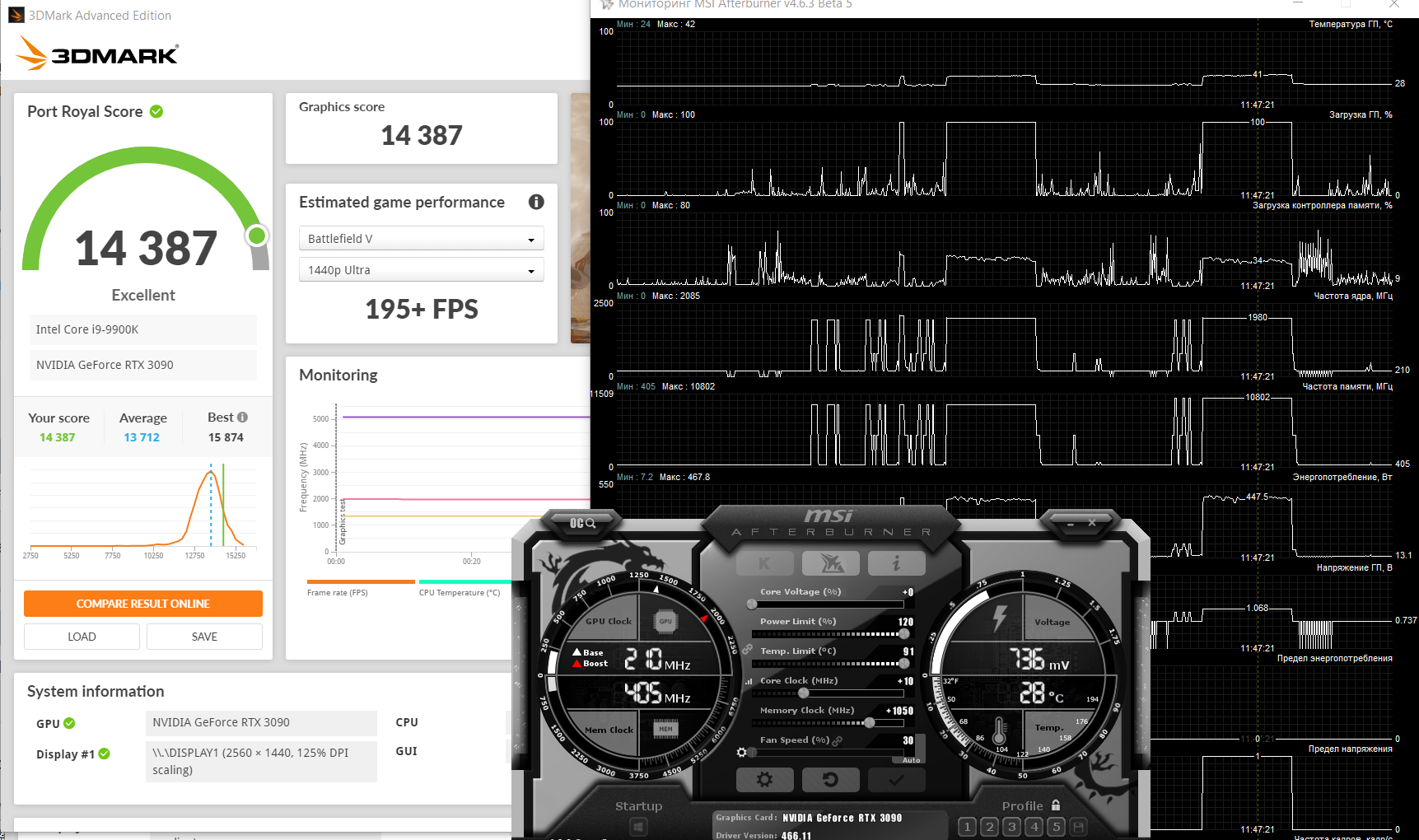The width and height of the screenshot is (1419, 840).
Task: Apply Afterburner settings with the checkmark button
Action: [x=896, y=779]
